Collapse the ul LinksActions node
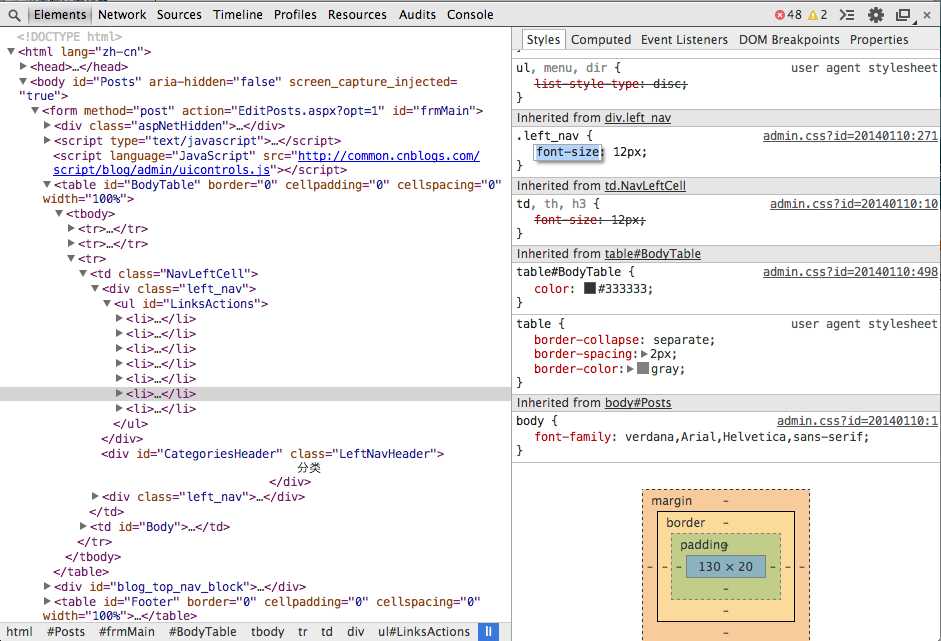This screenshot has width=941, height=641. (107, 303)
